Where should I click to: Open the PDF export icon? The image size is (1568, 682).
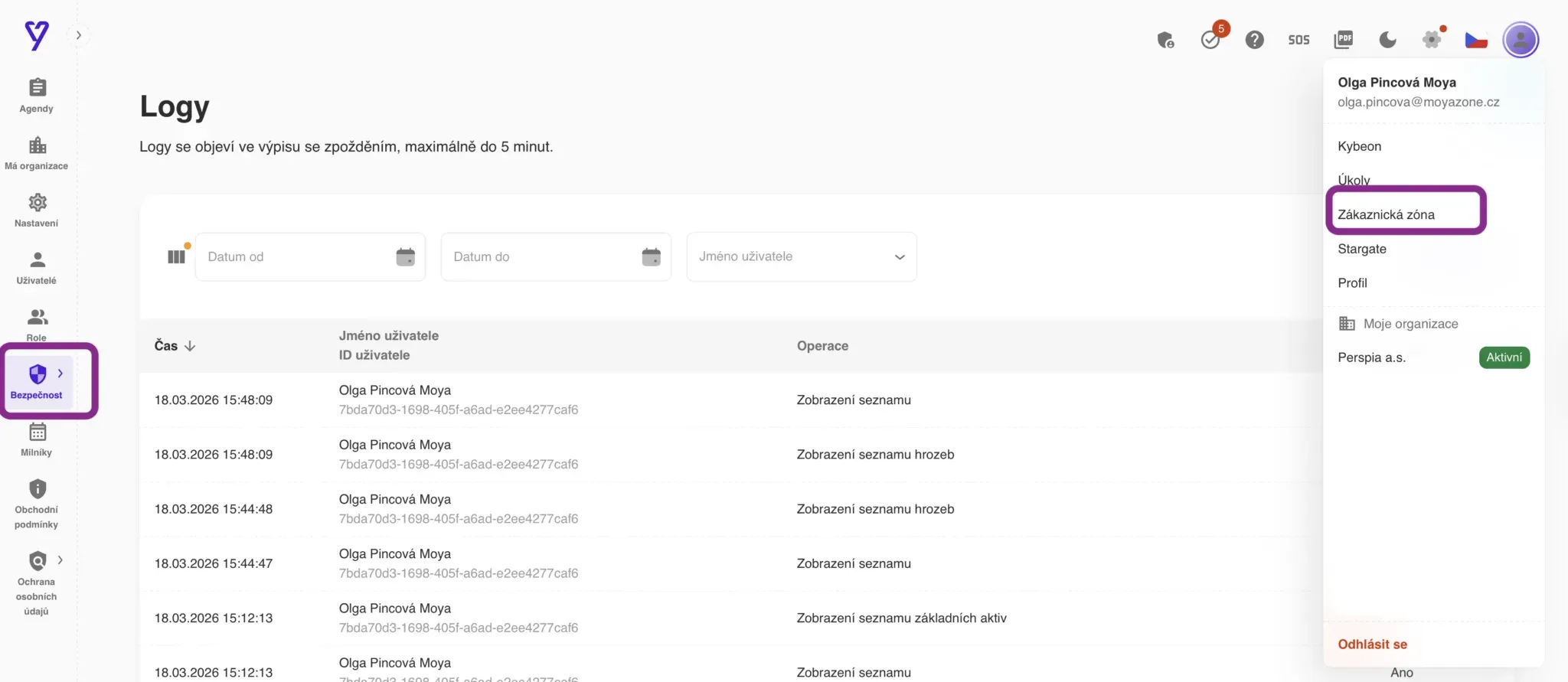click(x=1344, y=40)
